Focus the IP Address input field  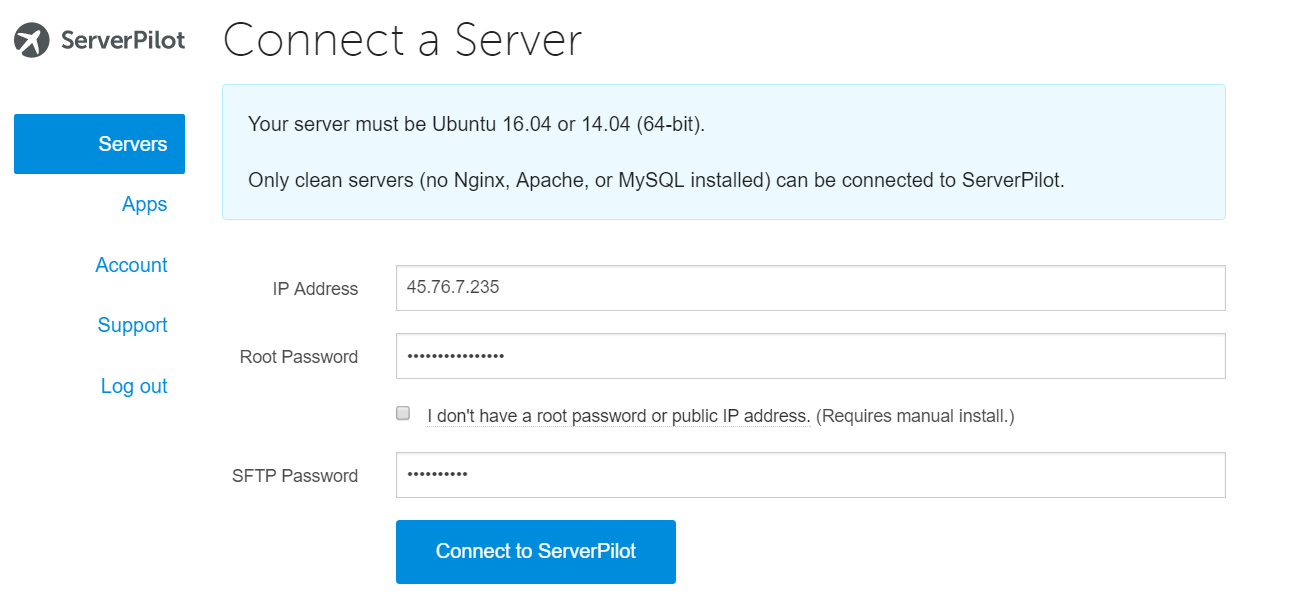click(810, 288)
